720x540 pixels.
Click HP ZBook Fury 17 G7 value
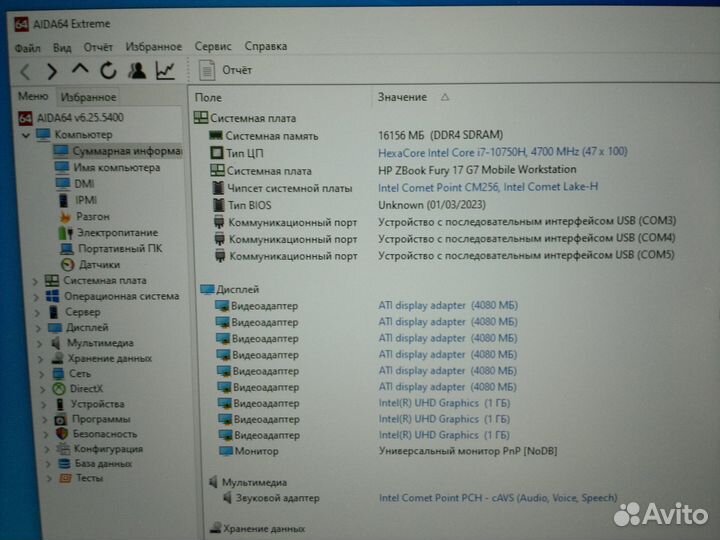point(477,169)
